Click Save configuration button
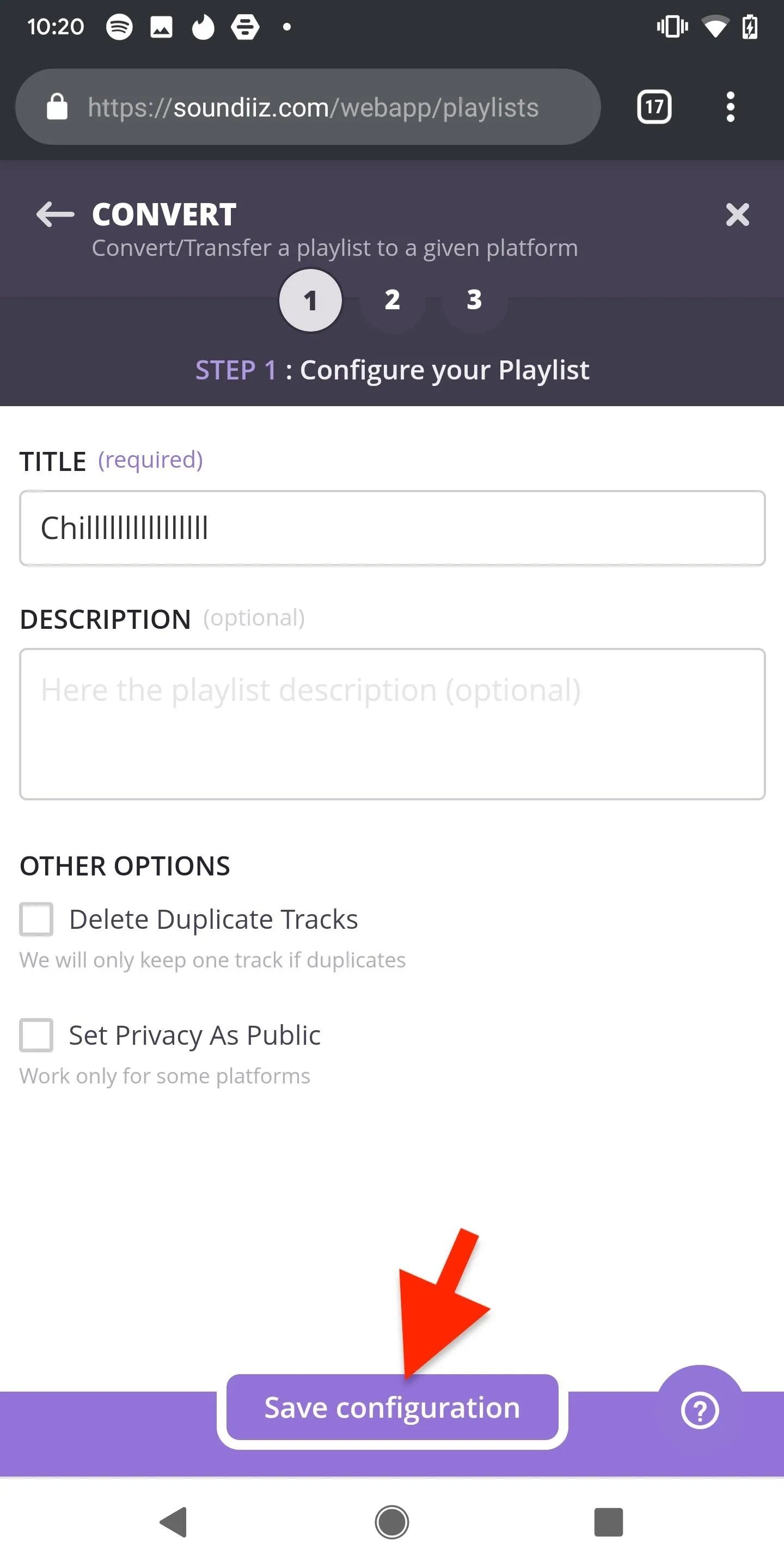Viewport: 784px width, 1568px height. [393, 1407]
